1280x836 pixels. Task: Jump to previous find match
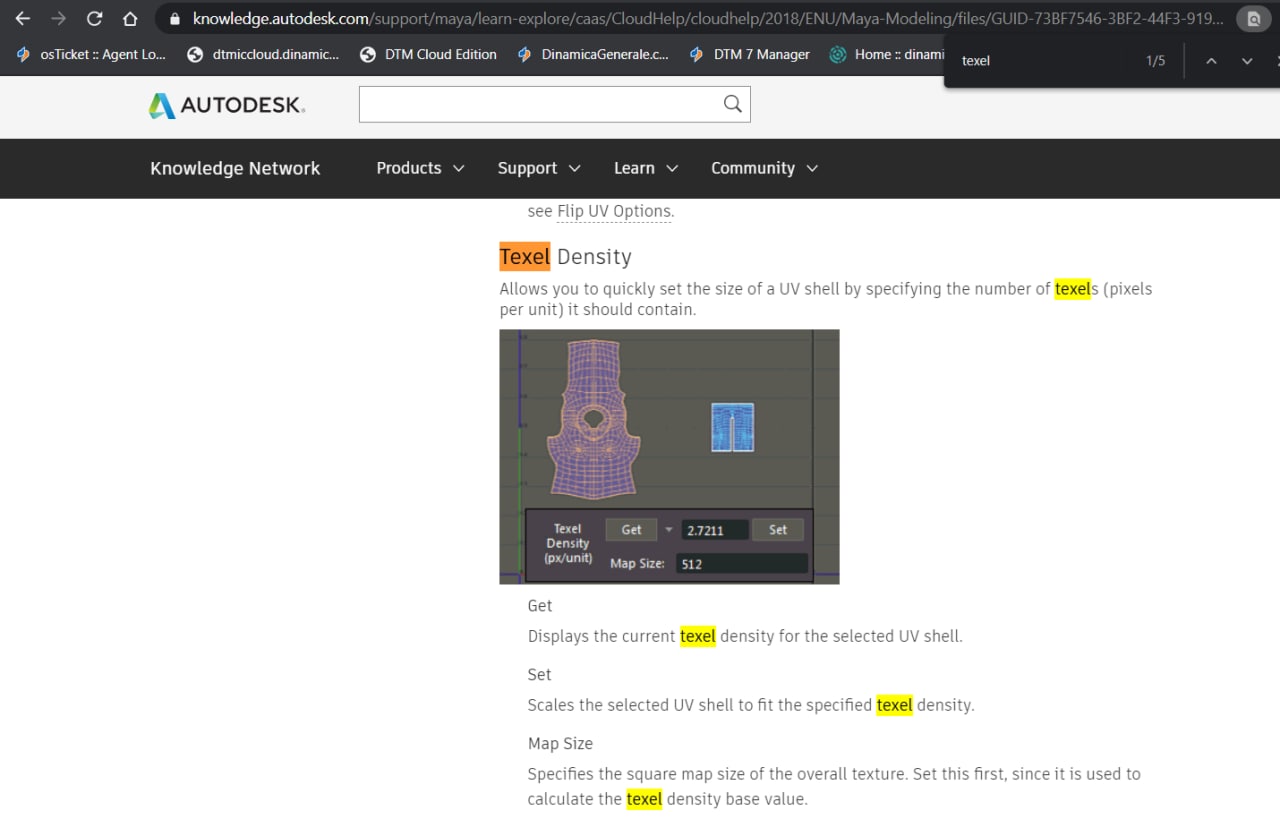coord(1211,61)
